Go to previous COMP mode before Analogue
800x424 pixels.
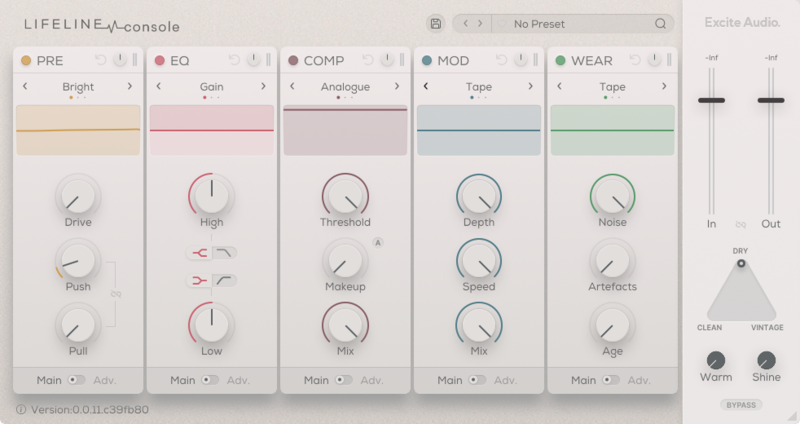coord(292,87)
